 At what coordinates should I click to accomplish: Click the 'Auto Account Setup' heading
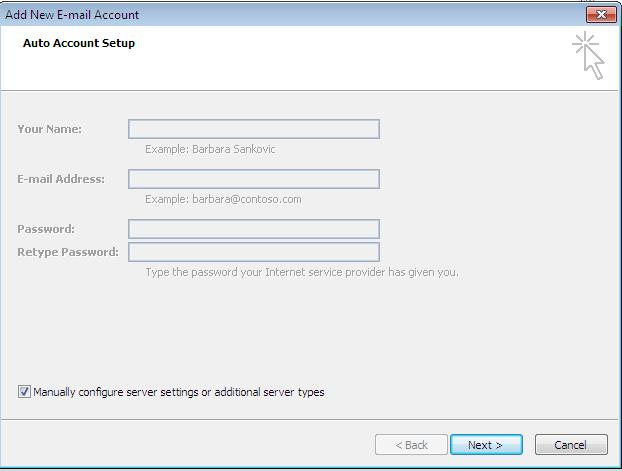point(79,43)
